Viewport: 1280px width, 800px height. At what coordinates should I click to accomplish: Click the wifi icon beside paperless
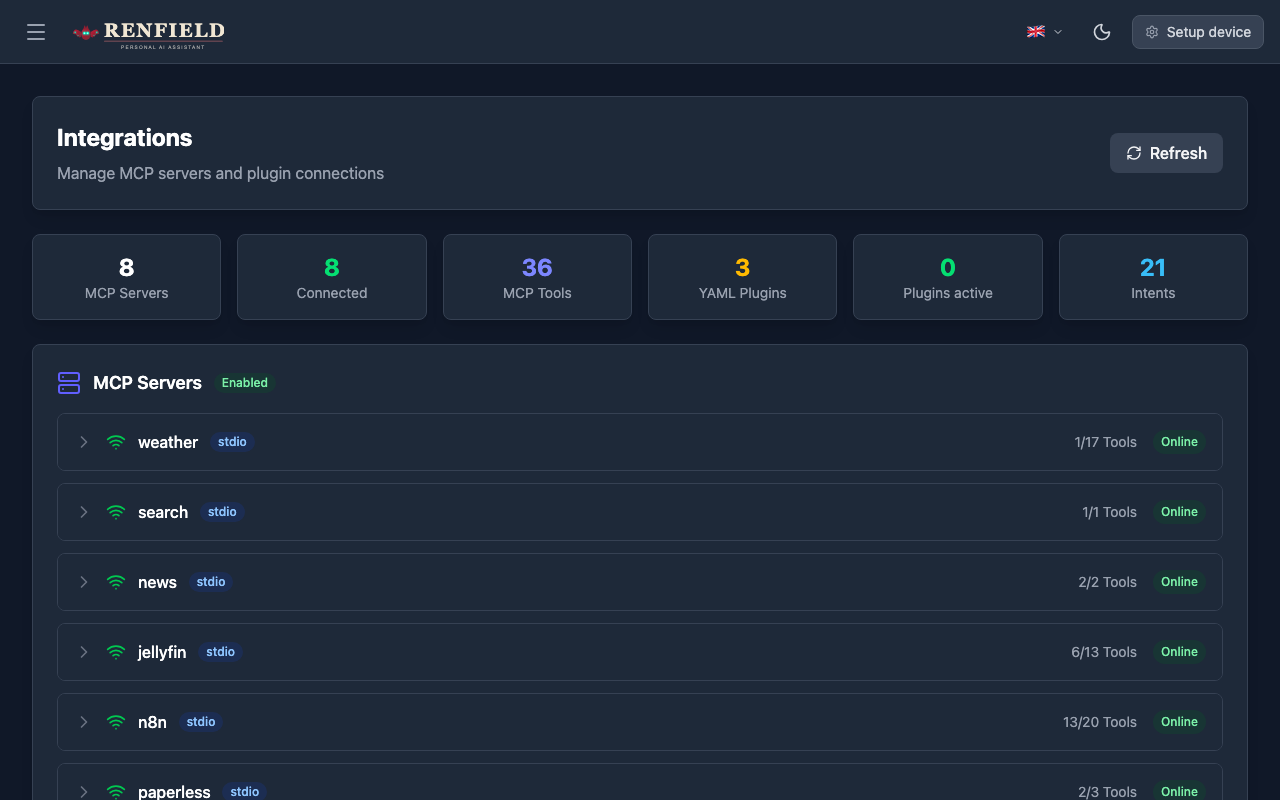(x=115, y=791)
